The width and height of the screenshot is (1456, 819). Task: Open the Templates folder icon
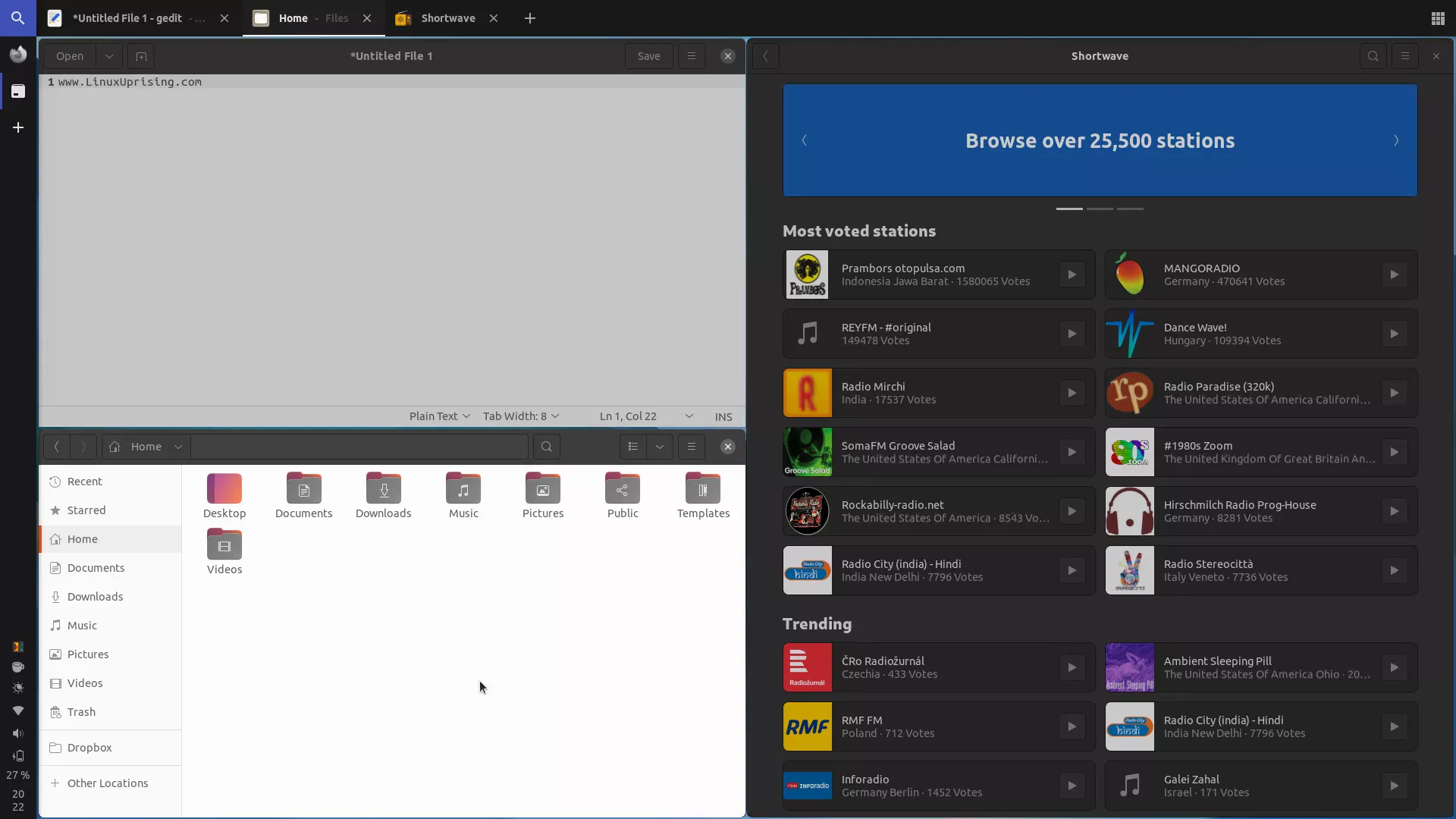703,488
